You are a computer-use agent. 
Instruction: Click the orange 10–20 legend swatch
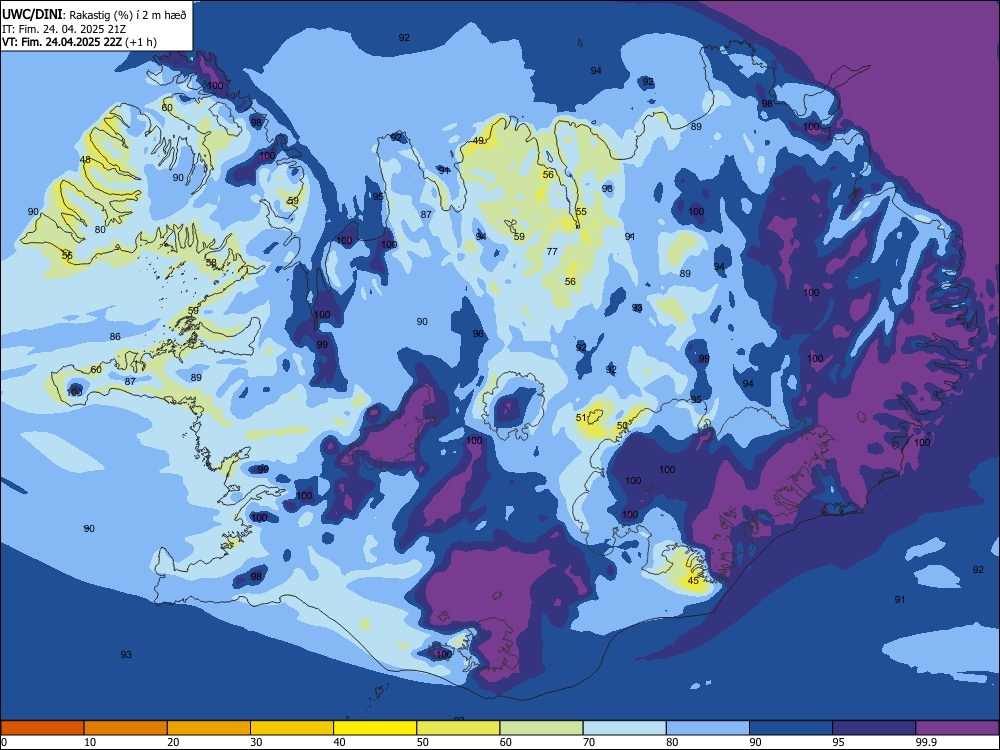[126, 728]
